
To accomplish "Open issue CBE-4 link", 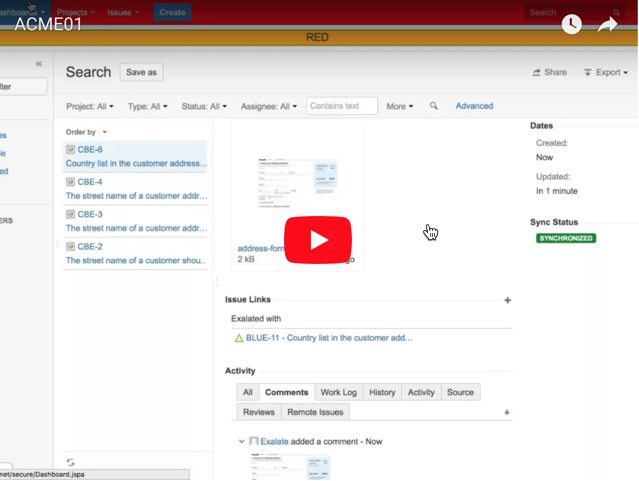I will click(90, 182).
